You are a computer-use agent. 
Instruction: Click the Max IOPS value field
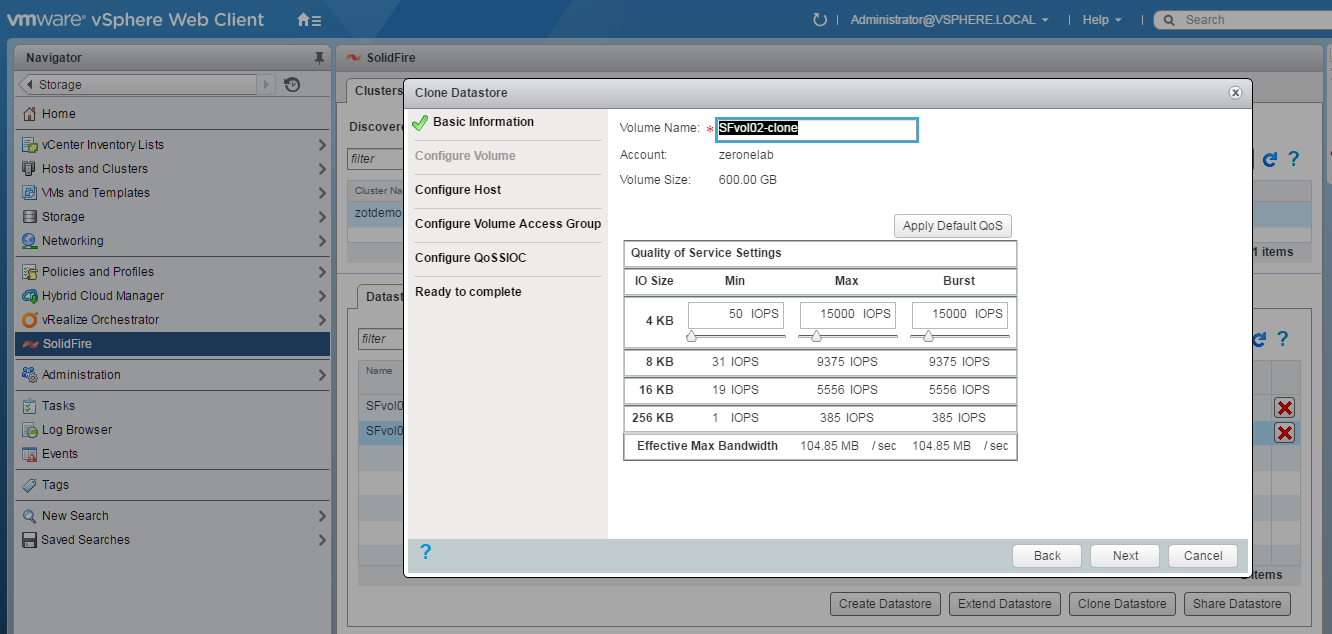point(848,314)
